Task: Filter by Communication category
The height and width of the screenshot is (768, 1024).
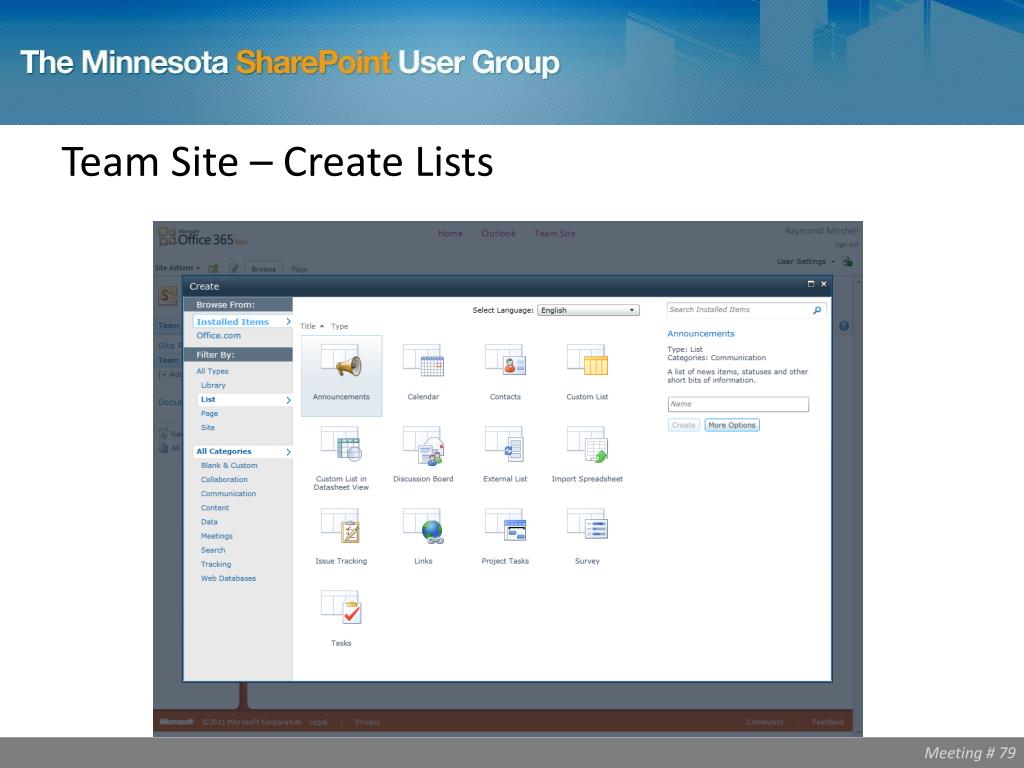Action: tap(229, 494)
